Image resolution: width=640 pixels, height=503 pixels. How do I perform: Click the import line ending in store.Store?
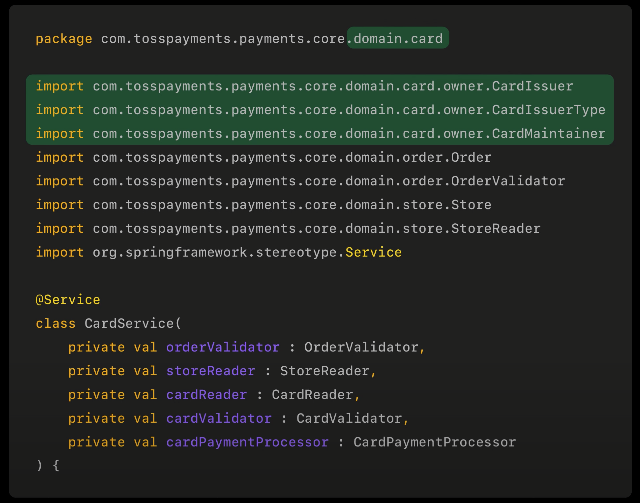[x=263, y=205]
